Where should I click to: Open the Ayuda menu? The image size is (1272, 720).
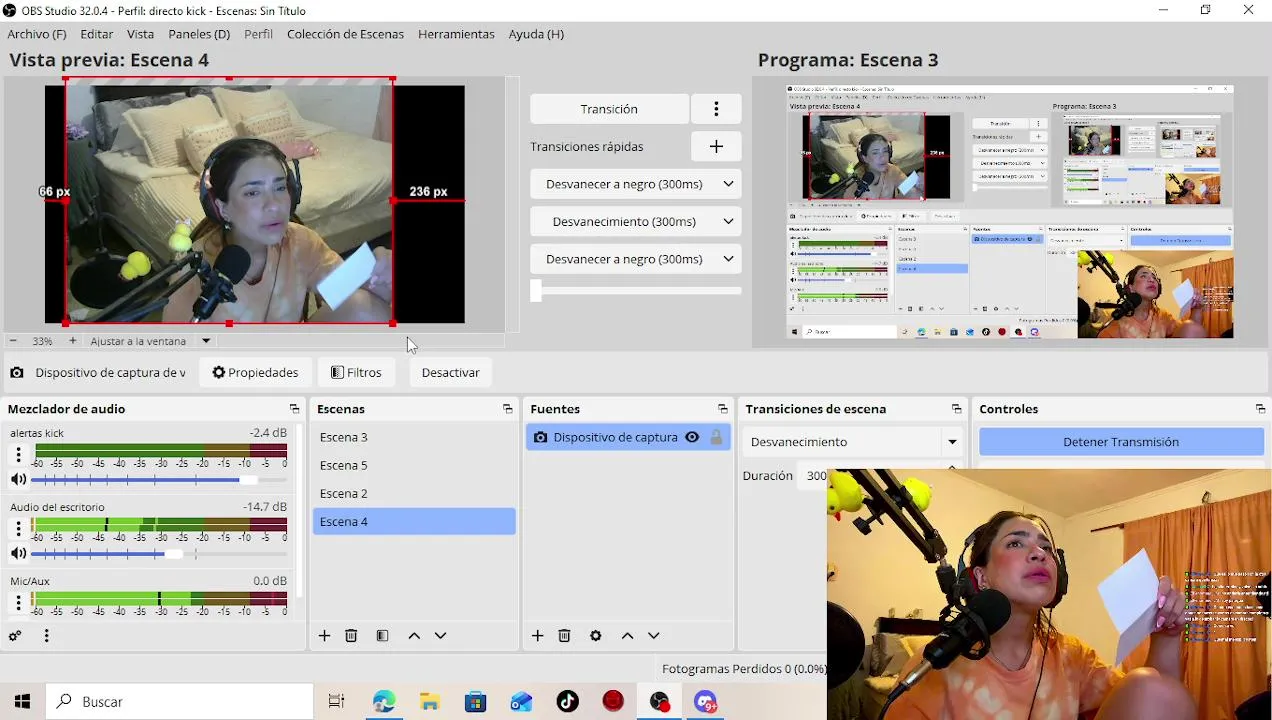536,34
